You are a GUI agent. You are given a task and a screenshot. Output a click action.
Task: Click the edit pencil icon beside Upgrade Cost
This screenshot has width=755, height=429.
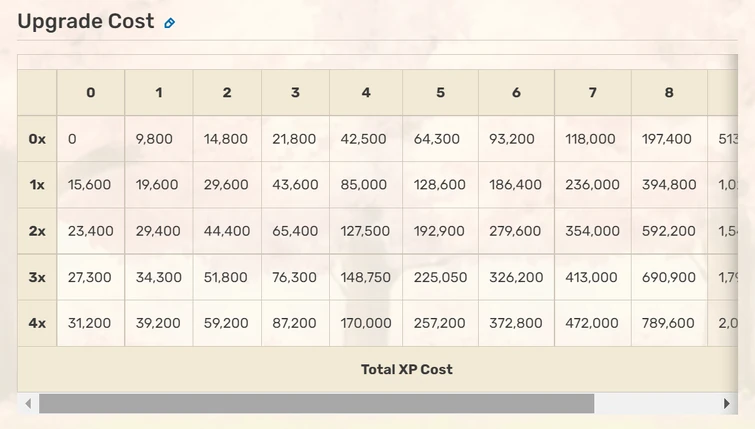(x=169, y=23)
